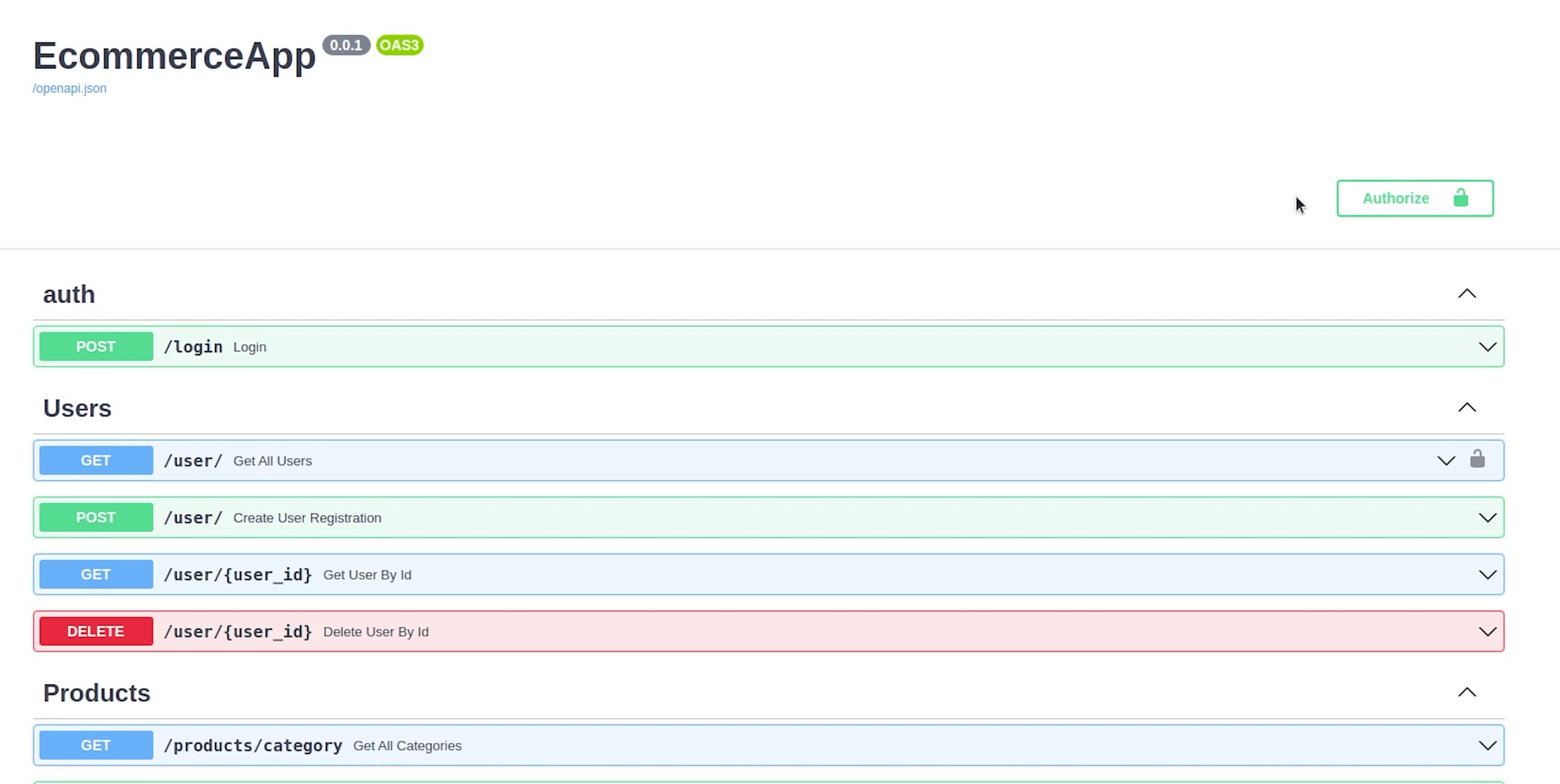
Task: Open the /openapi.json link
Action: point(69,89)
